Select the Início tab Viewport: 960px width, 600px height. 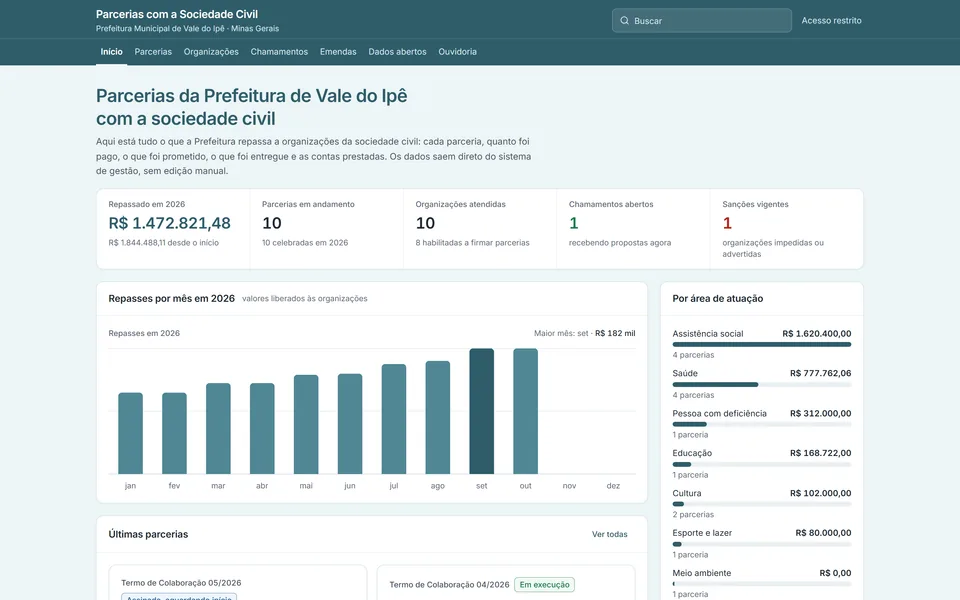click(x=111, y=52)
